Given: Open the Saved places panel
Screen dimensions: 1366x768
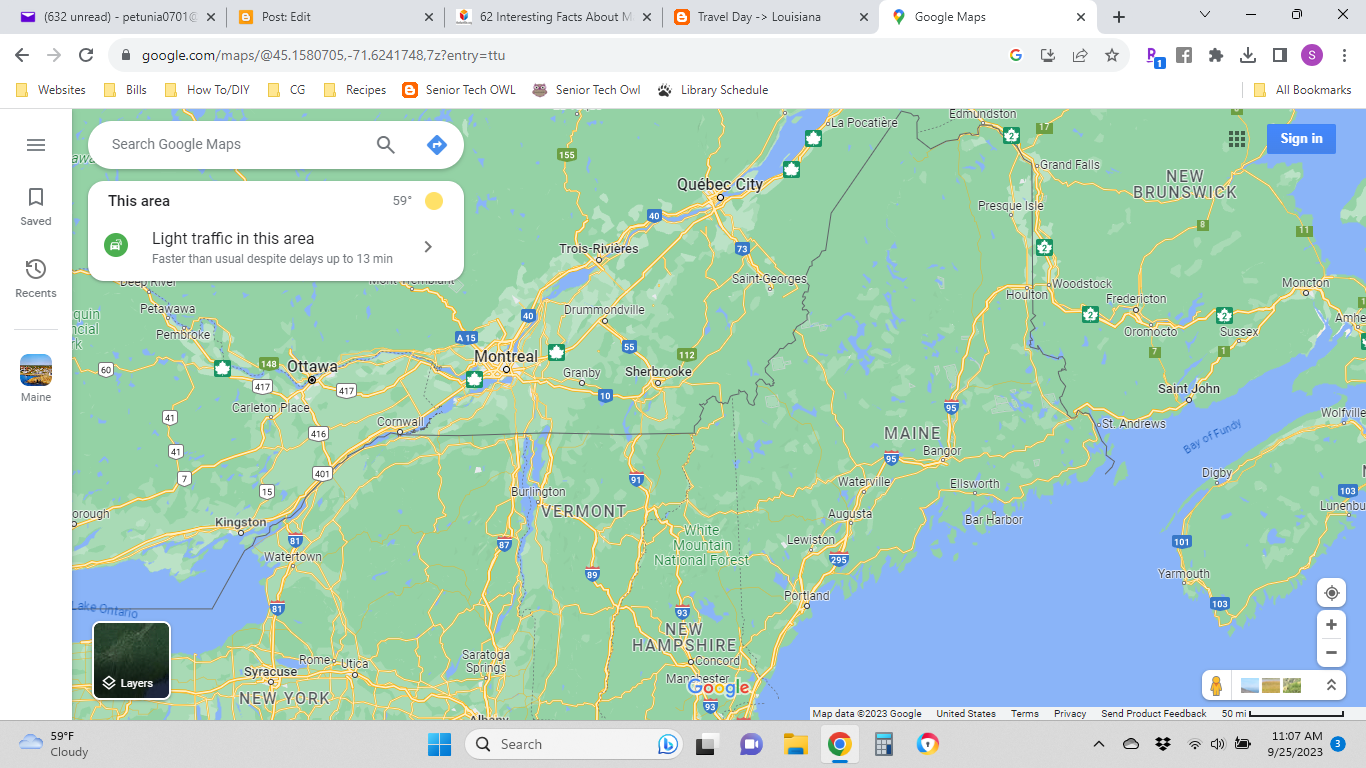Looking at the screenshot, I should (36, 206).
